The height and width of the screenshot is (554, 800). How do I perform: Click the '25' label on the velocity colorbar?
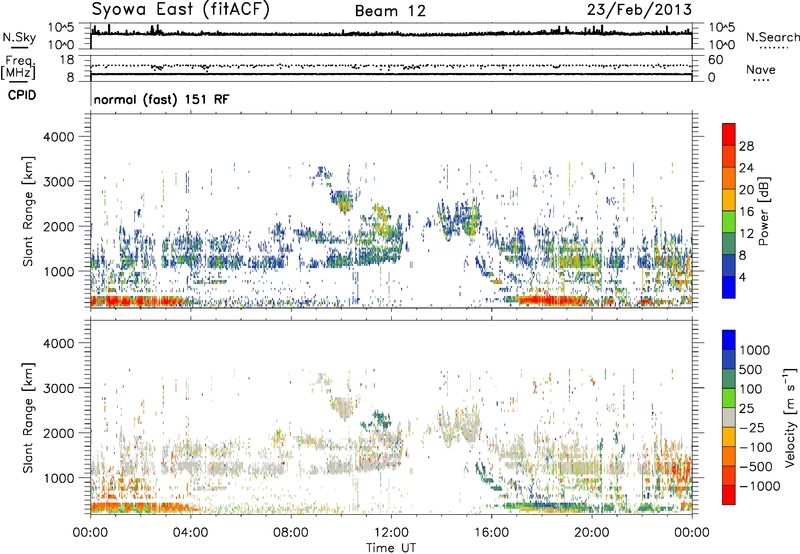[746, 409]
